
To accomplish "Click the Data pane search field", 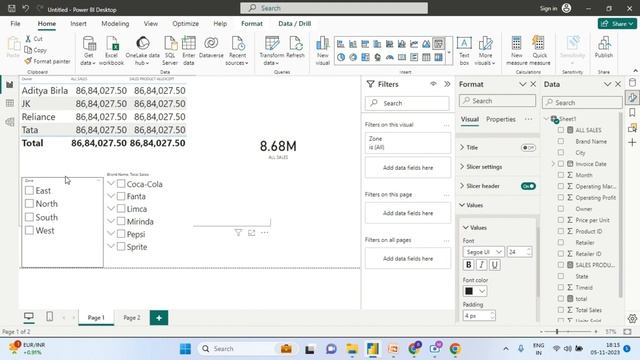I will [582, 102].
